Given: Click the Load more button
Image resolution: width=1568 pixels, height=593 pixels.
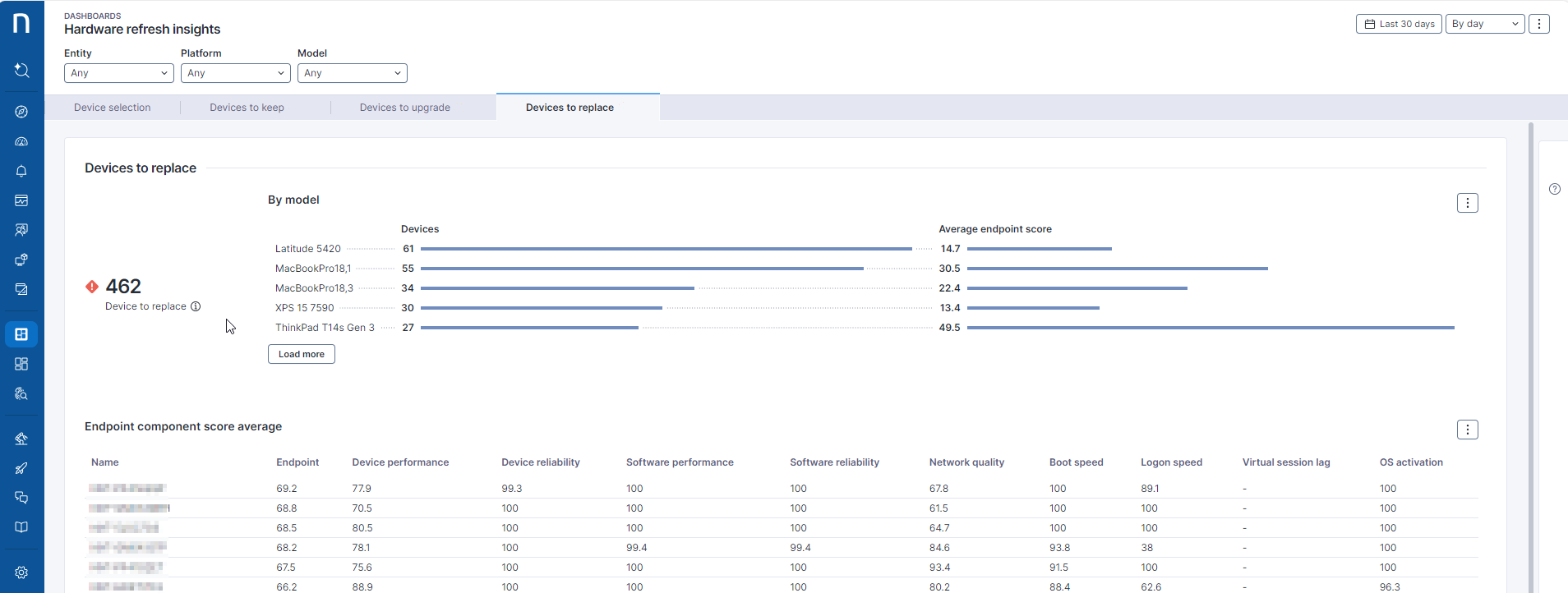Looking at the screenshot, I should (301, 354).
